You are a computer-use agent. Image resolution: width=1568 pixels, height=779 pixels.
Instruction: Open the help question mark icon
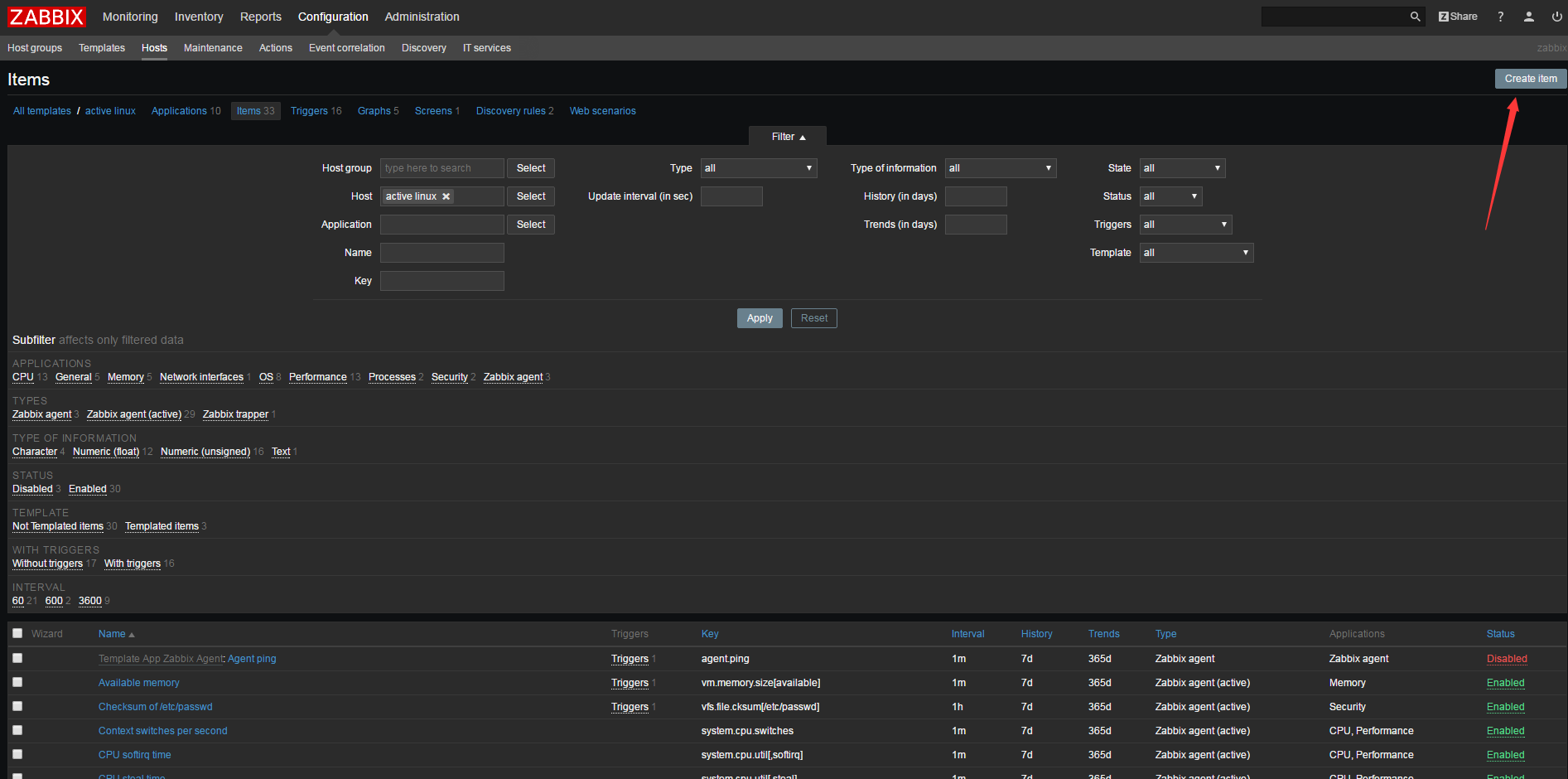click(x=1500, y=17)
